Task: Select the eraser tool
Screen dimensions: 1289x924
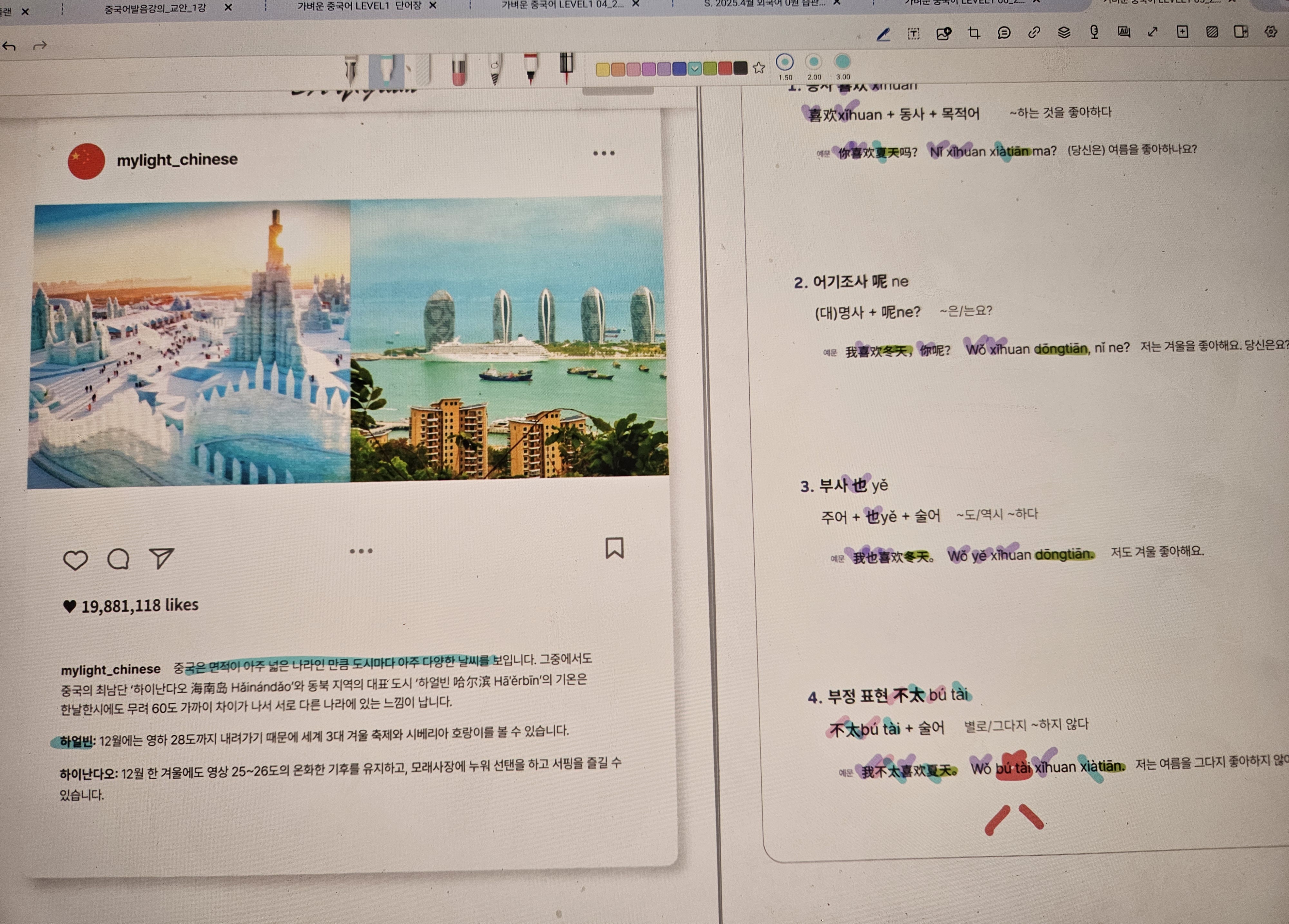Action: coord(459,72)
